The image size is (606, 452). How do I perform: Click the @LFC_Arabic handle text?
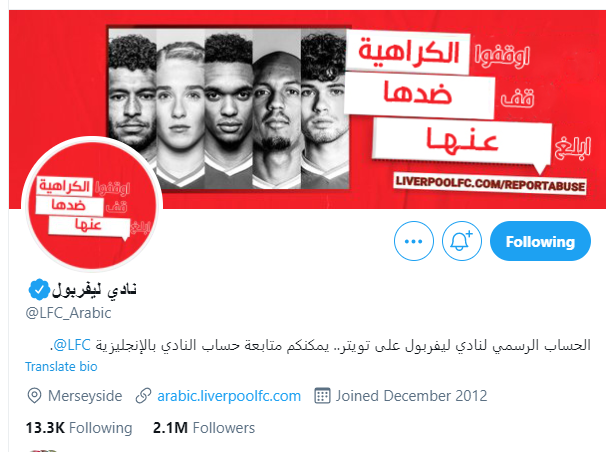pyautogui.click(x=68, y=313)
